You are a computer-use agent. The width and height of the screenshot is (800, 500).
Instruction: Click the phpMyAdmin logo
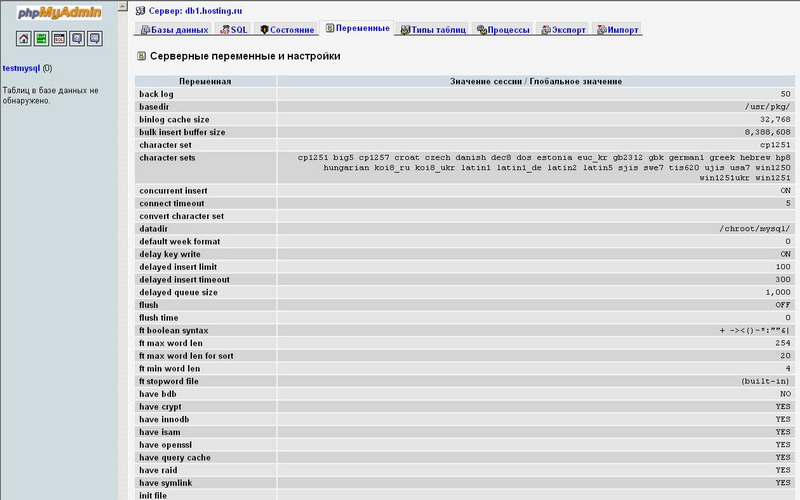click(x=59, y=12)
